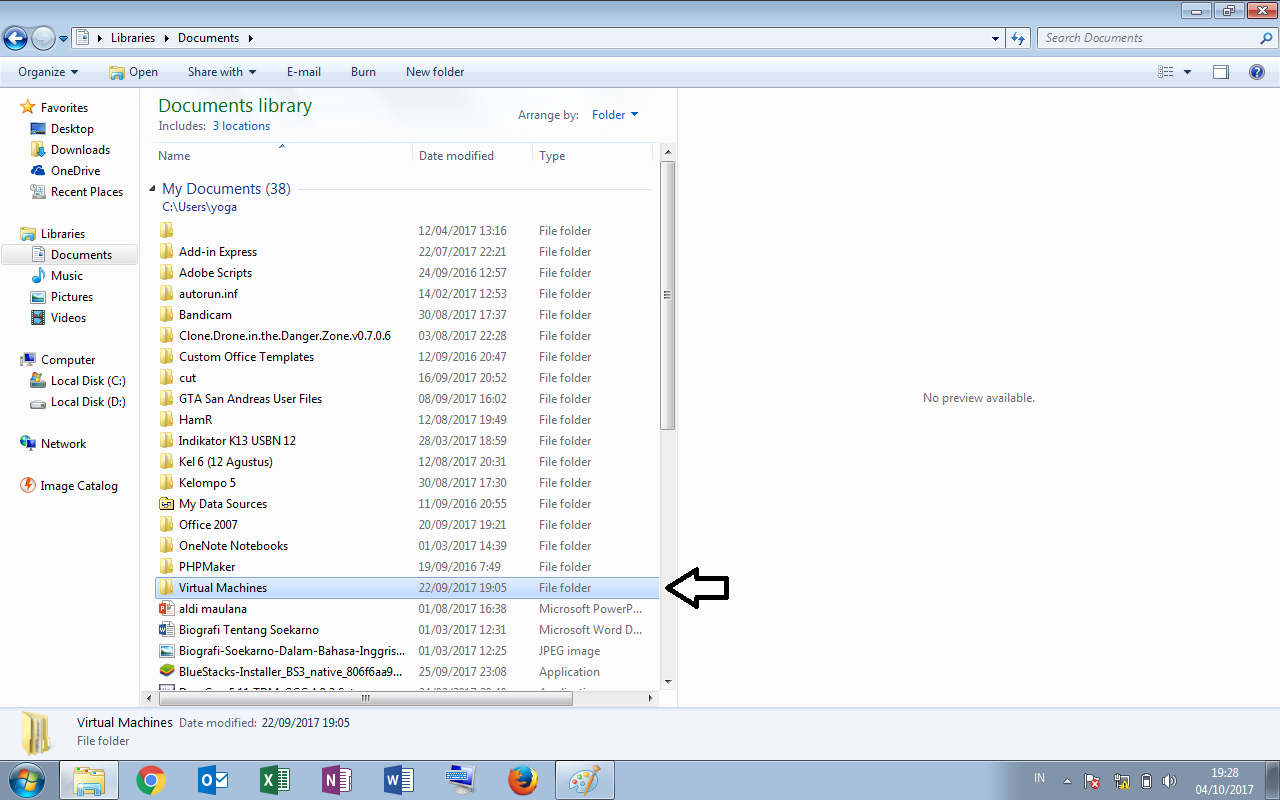The image size is (1280, 800).
Task: Open Microsoft Word from the taskbar
Action: (x=399, y=780)
